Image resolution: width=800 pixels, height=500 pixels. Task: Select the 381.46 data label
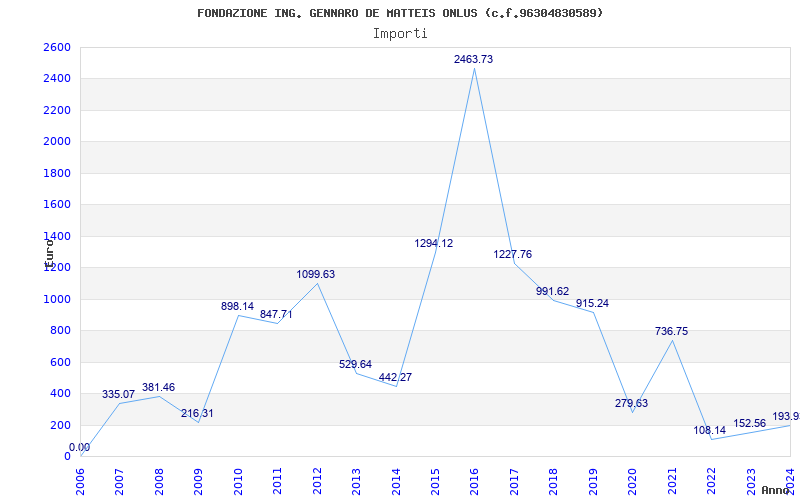tap(159, 387)
